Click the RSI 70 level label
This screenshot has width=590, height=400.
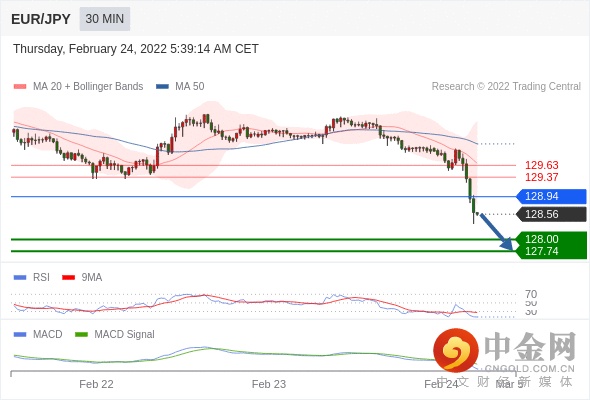pyautogui.click(x=531, y=294)
